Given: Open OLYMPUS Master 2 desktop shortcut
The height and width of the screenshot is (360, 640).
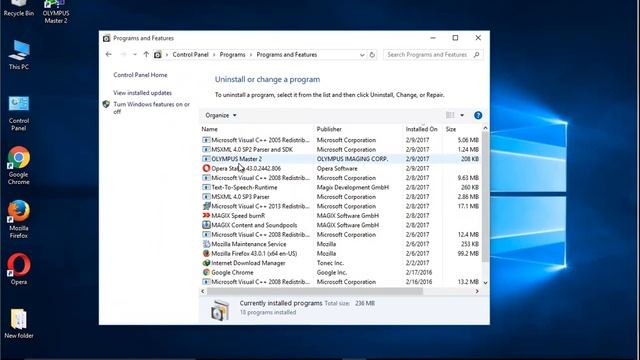Looking at the screenshot, I should pyautogui.click(x=56, y=11).
